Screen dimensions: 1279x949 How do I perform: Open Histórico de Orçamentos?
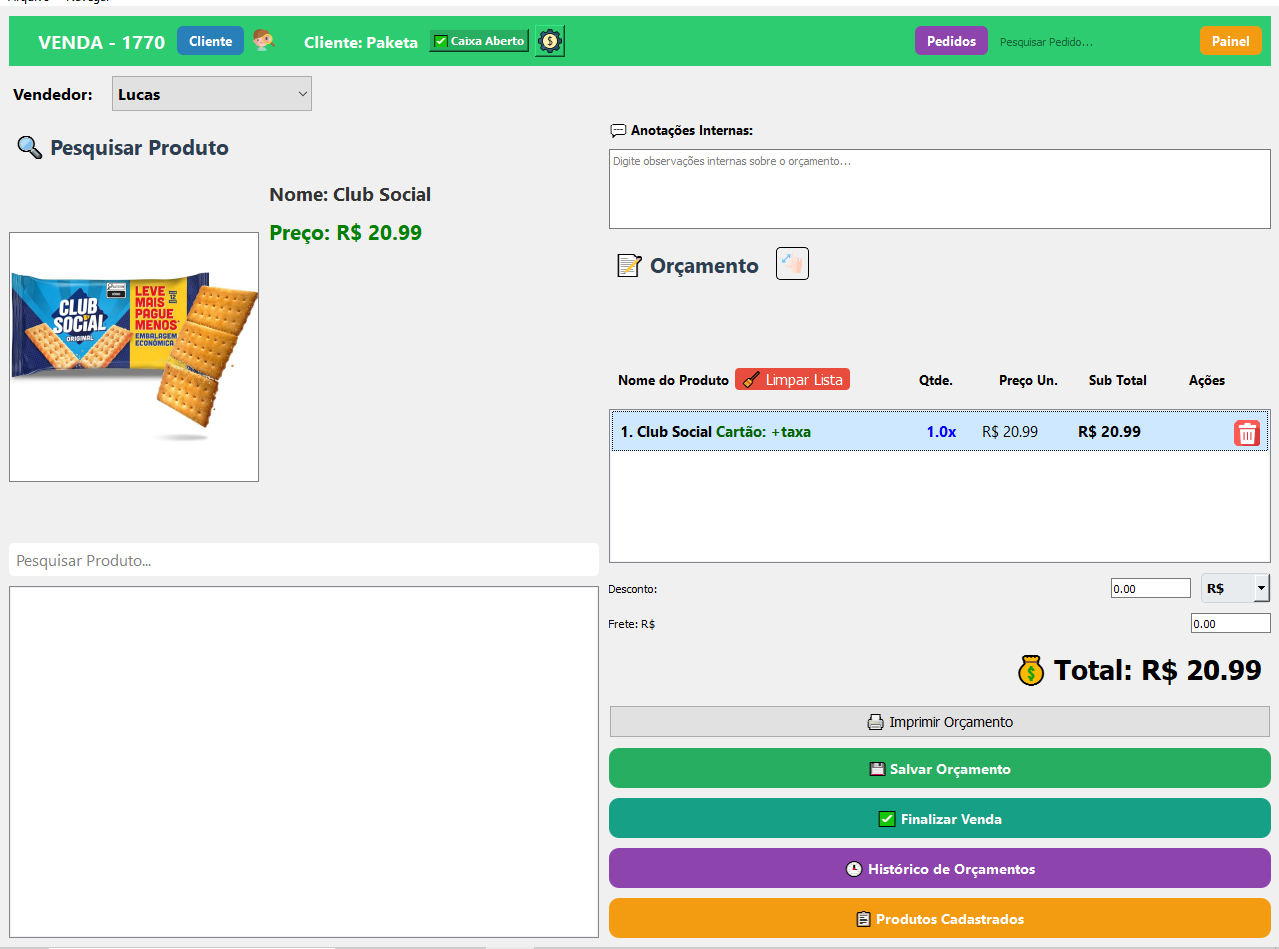939,868
